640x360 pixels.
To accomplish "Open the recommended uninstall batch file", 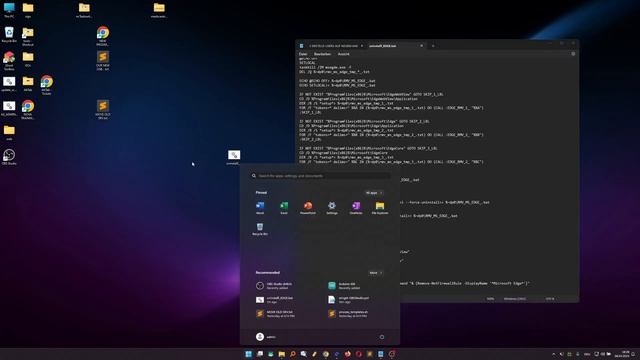I will (275, 300).
